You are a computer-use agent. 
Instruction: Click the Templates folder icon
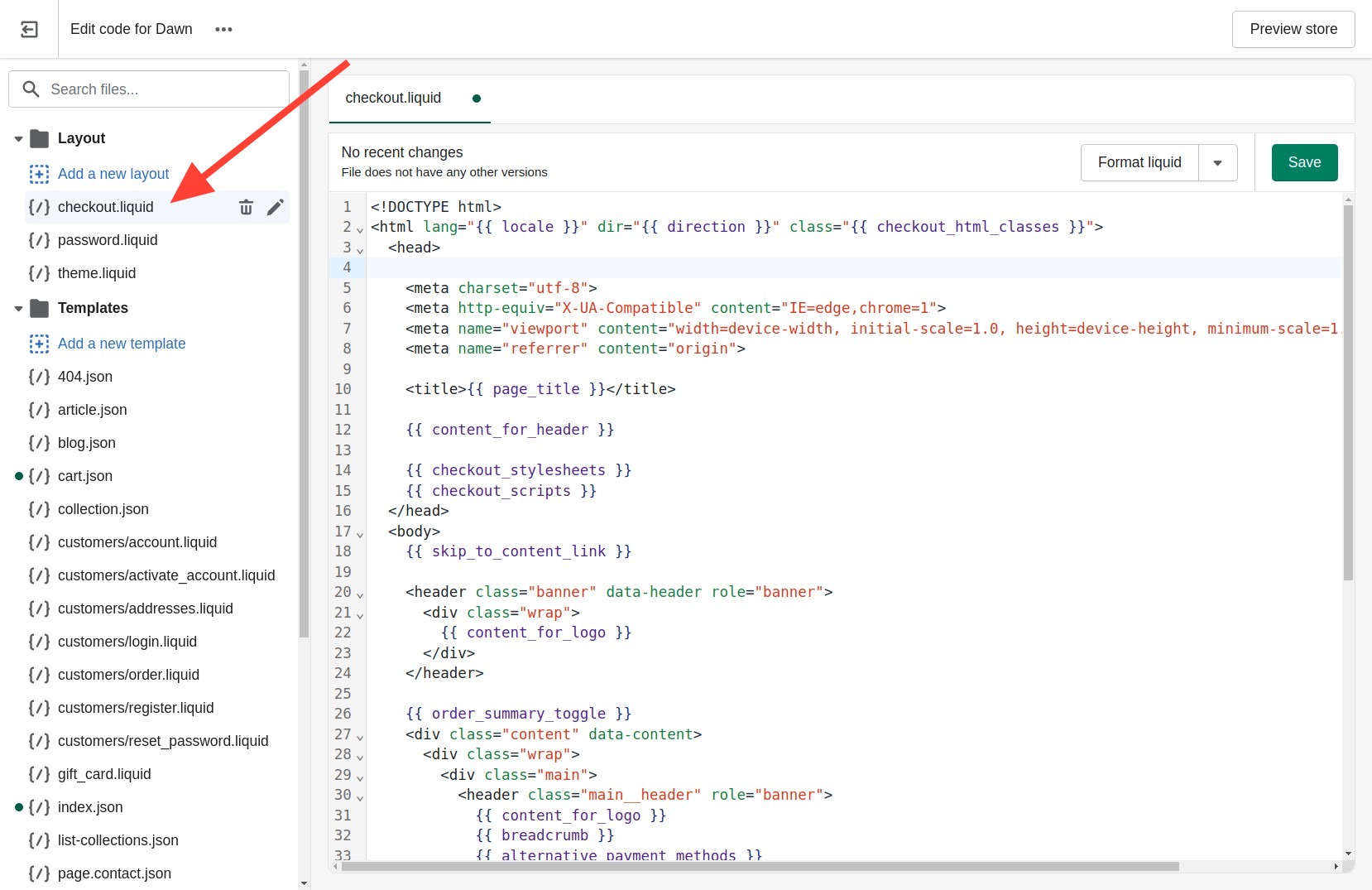pos(40,308)
